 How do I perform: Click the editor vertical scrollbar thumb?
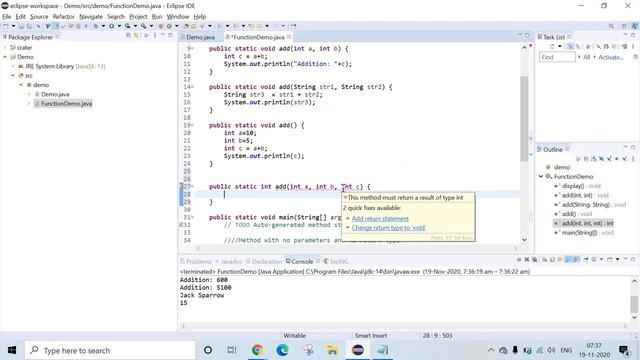(524, 118)
